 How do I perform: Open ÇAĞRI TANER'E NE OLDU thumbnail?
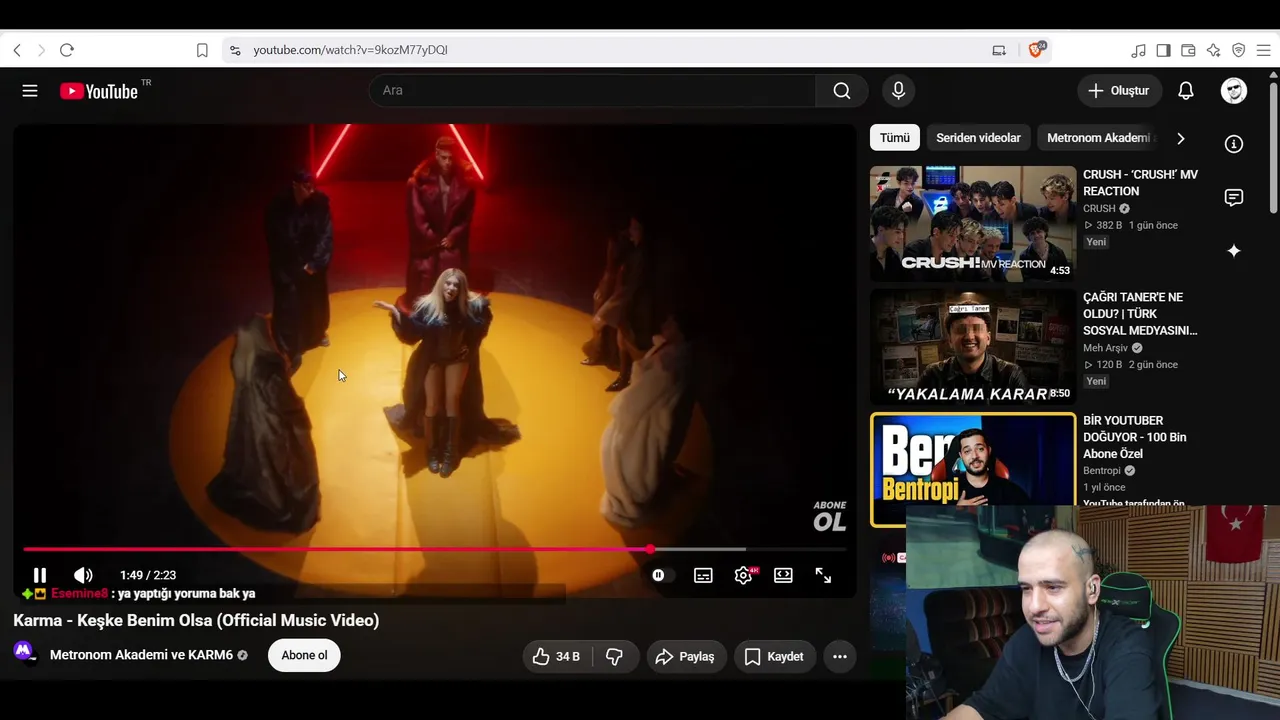click(x=973, y=347)
